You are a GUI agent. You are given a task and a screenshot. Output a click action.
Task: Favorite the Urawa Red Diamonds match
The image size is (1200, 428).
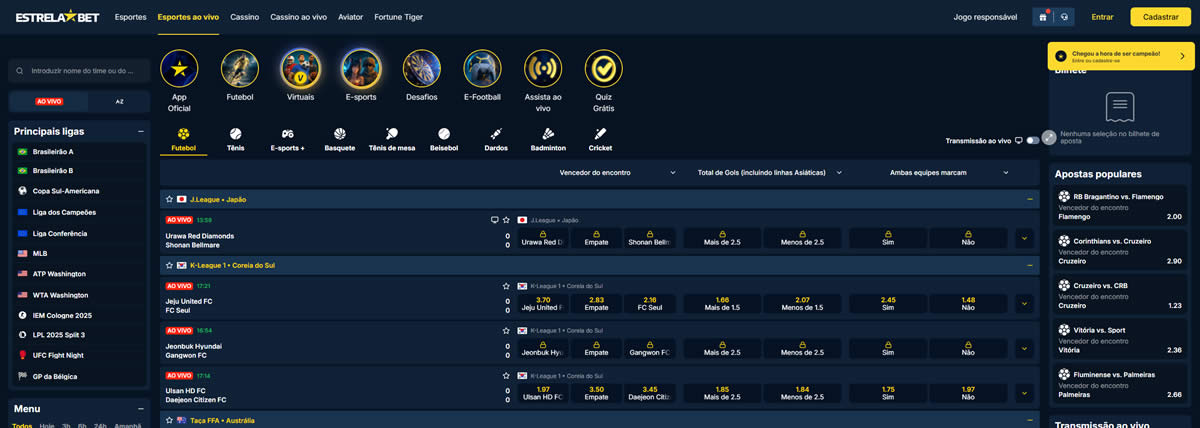click(x=507, y=219)
